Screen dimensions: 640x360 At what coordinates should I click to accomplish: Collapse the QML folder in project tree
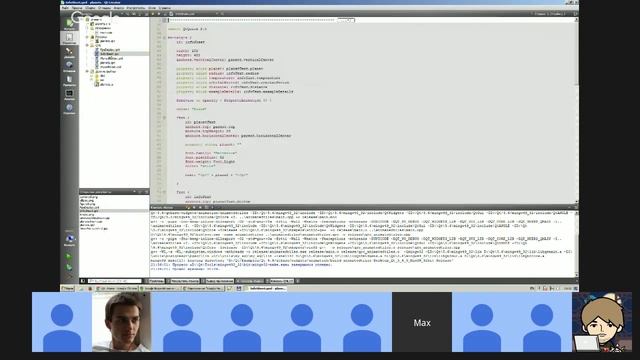coord(87,45)
